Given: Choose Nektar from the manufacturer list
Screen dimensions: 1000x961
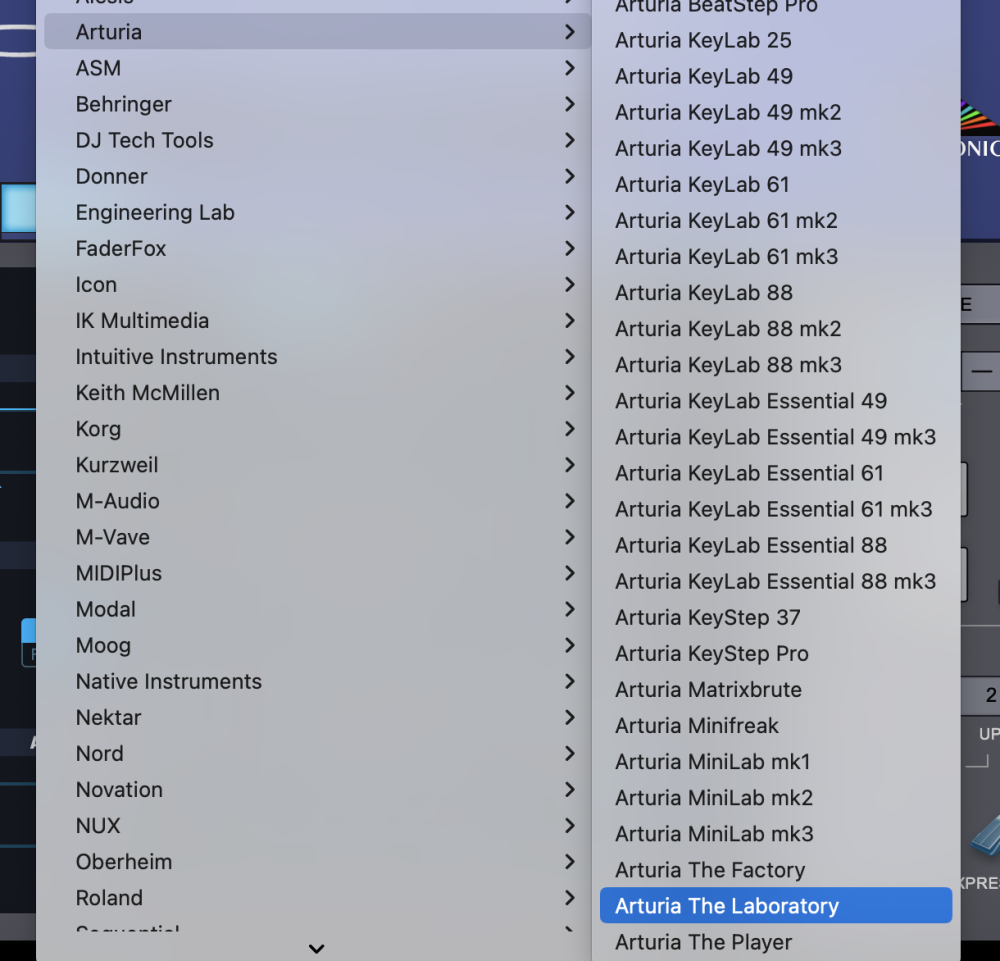Looking at the screenshot, I should (x=317, y=717).
